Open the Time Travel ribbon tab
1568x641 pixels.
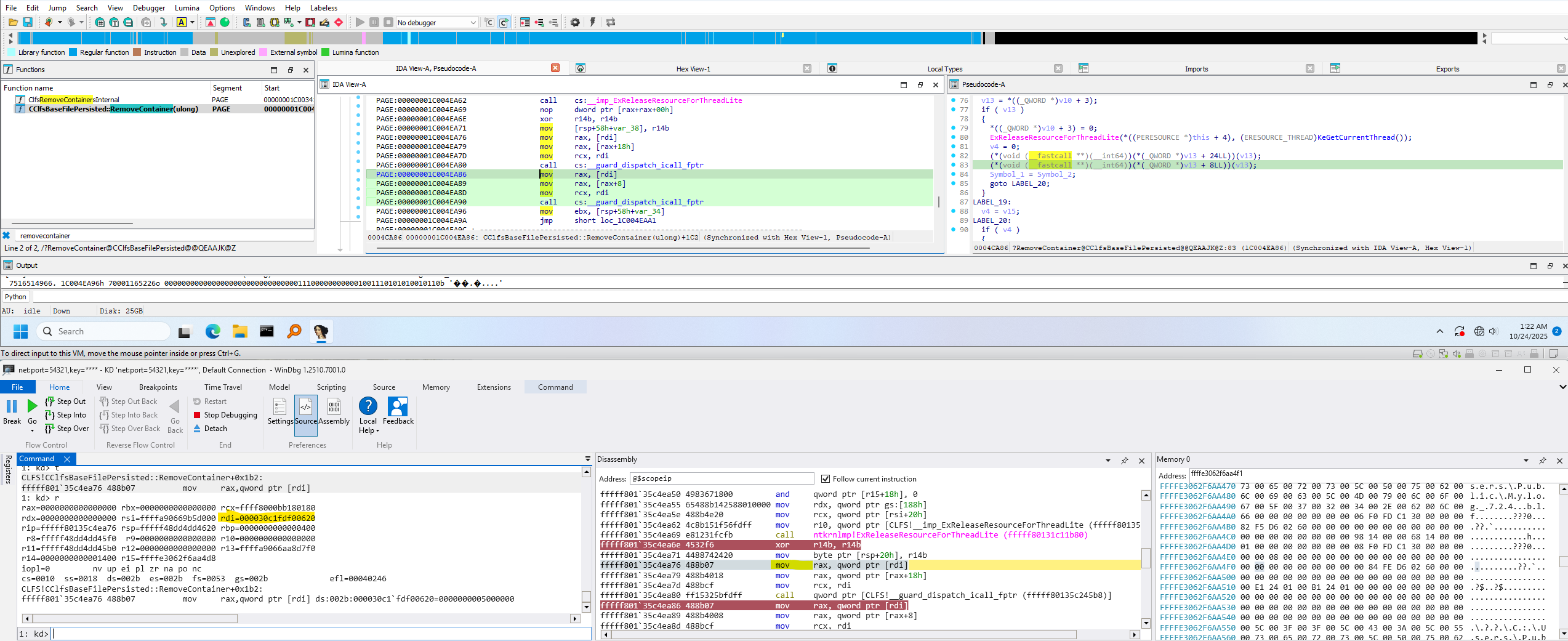click(x=223, y=387)
